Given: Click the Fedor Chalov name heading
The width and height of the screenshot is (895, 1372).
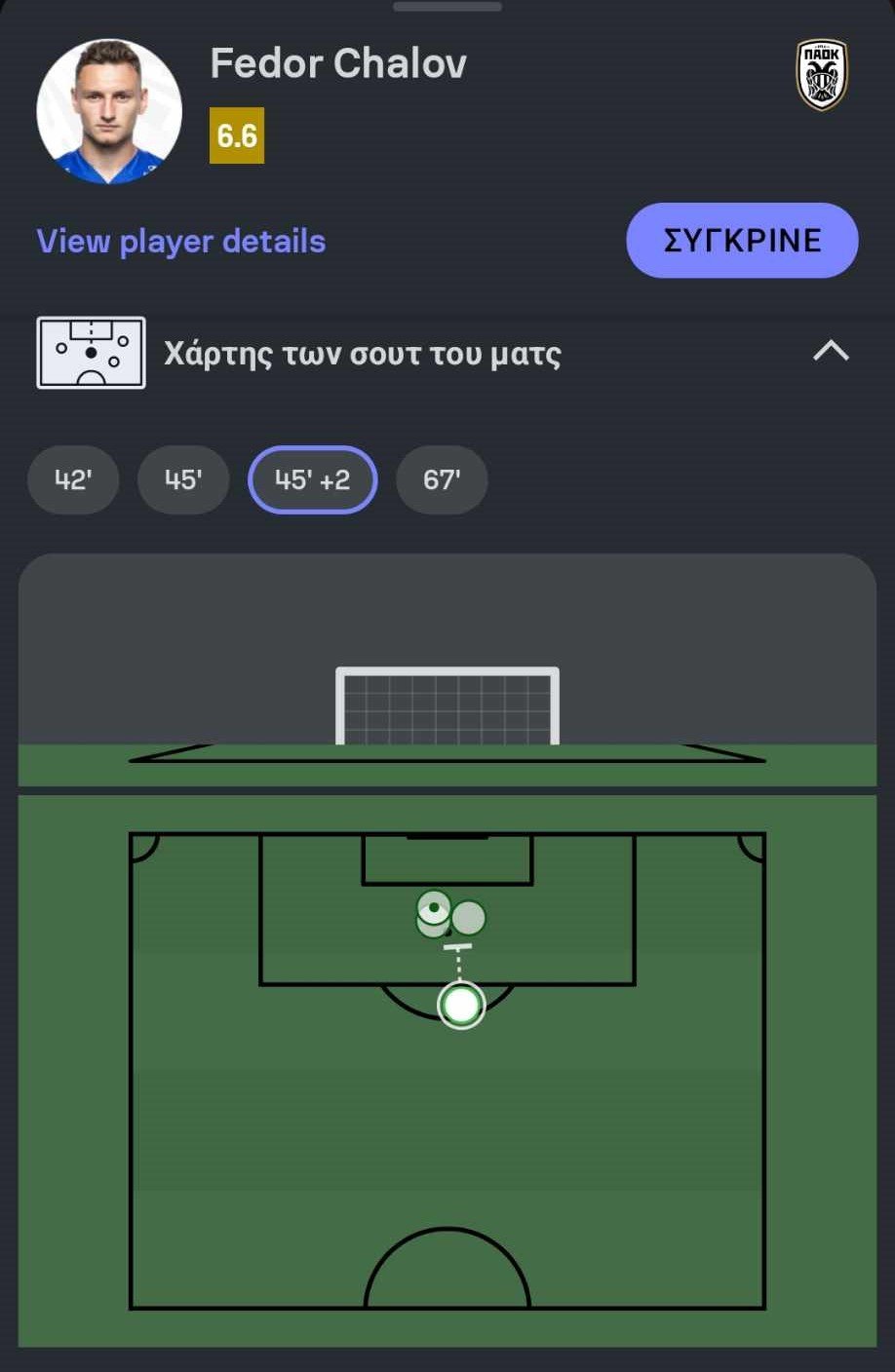Looking at the screenshot, I should pyautogui.click(x=338, y=64).
